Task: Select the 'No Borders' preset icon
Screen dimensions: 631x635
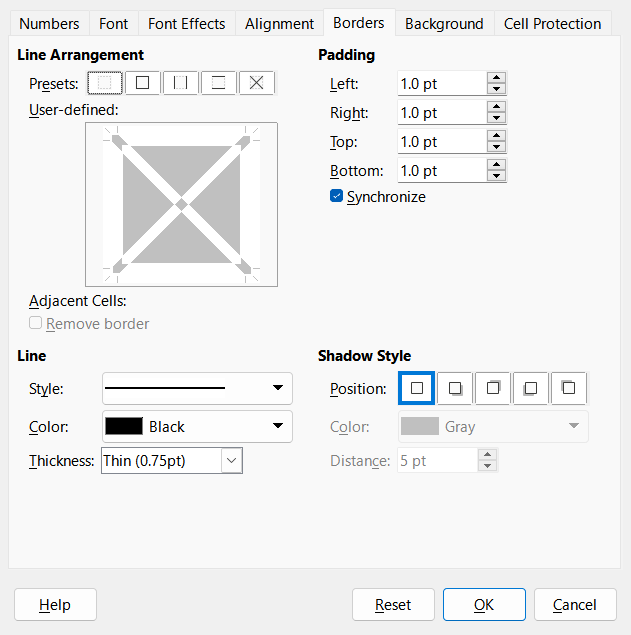Action: [104, 83]
